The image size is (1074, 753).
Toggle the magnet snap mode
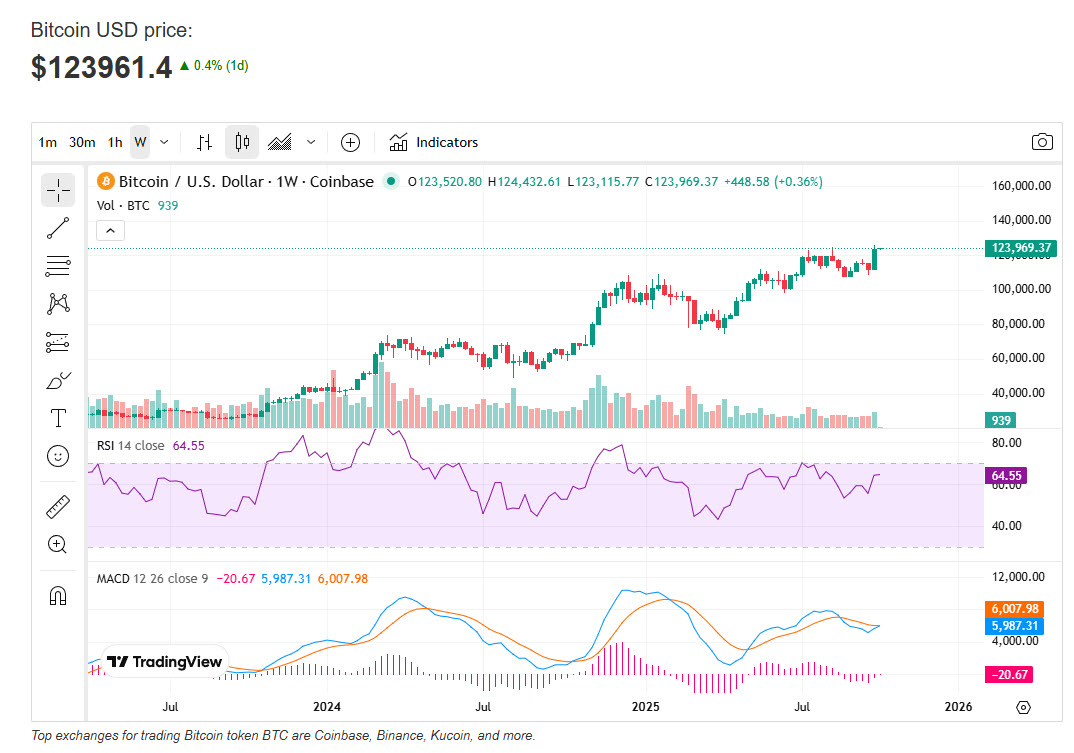pyautogui.click(x=58, y=596)
